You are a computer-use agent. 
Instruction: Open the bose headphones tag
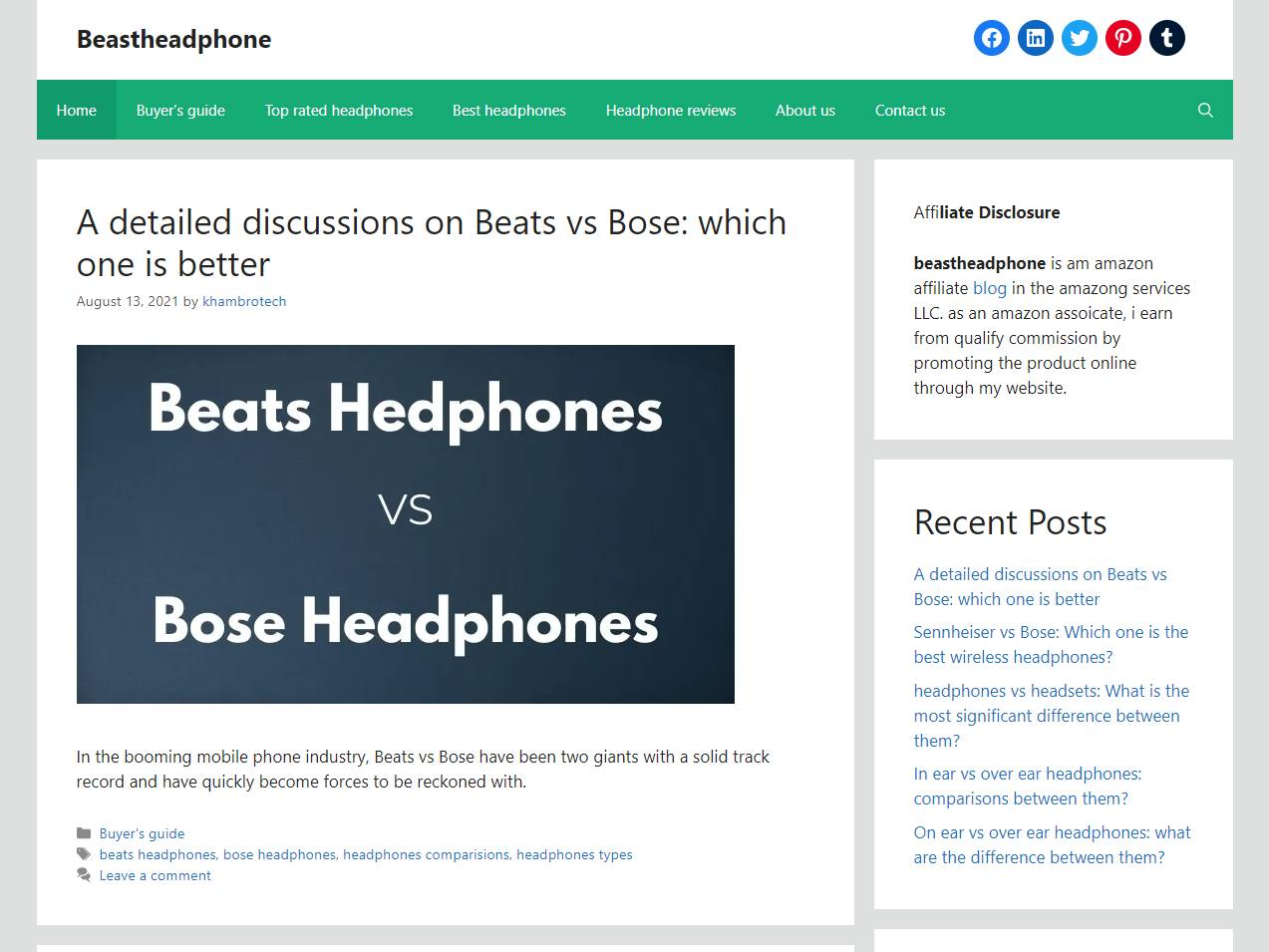point(279,854)
